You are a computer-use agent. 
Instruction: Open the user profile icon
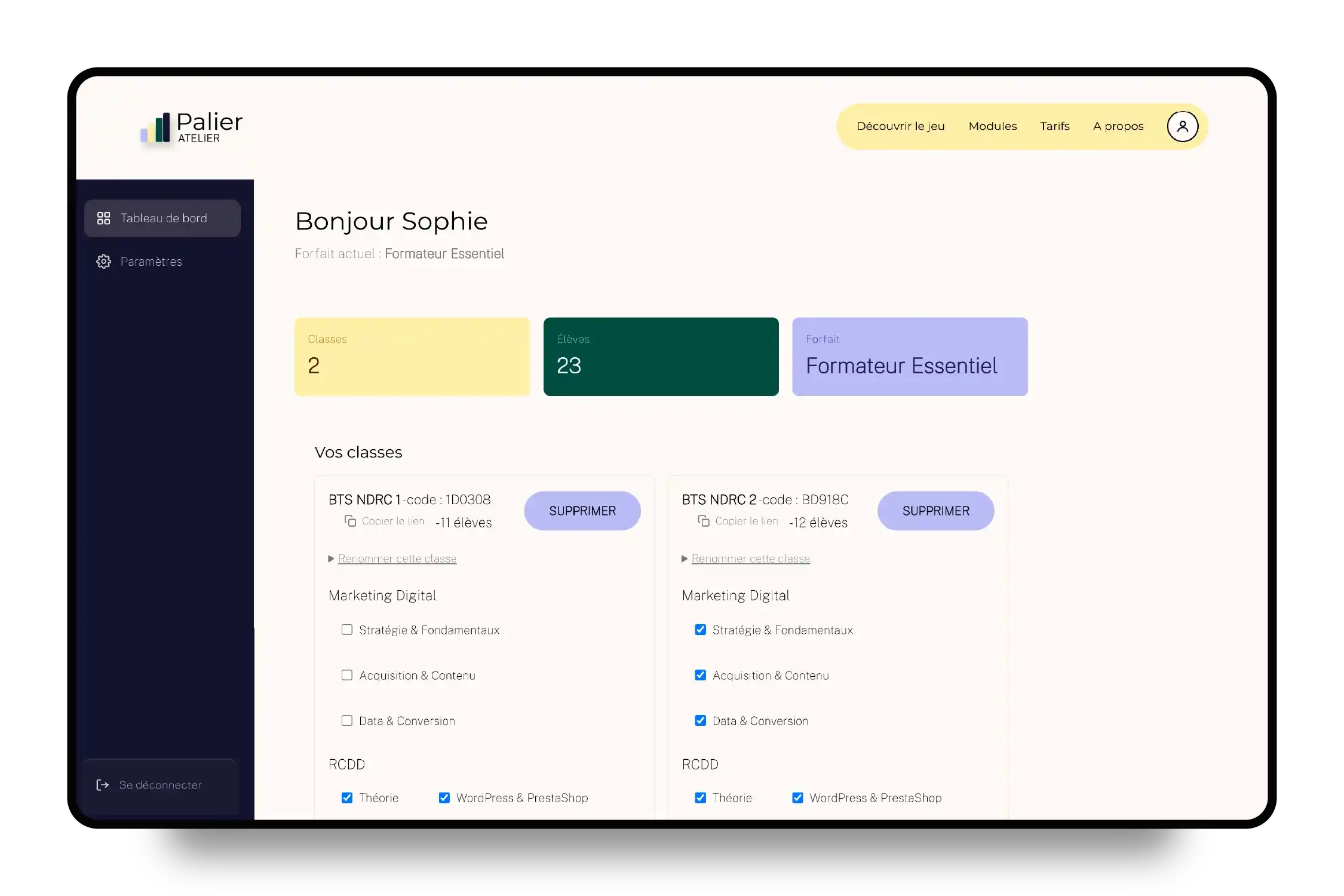pos(1182,127)
